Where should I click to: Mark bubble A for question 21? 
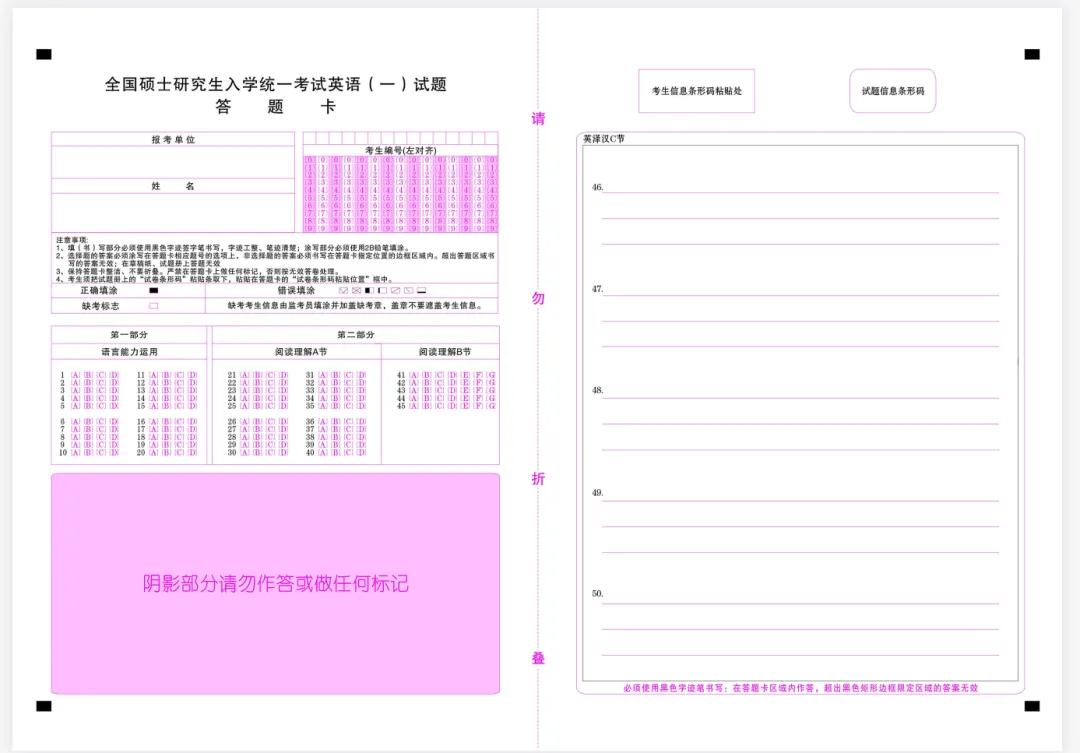(245, 375)
